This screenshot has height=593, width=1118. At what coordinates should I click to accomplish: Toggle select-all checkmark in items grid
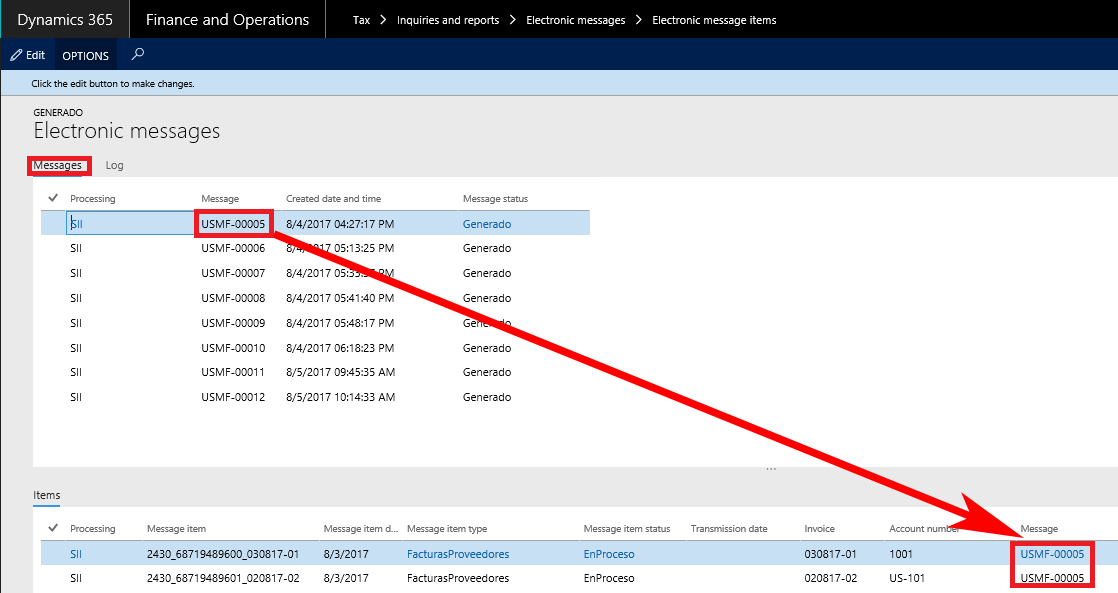click(x=53, y=527)
